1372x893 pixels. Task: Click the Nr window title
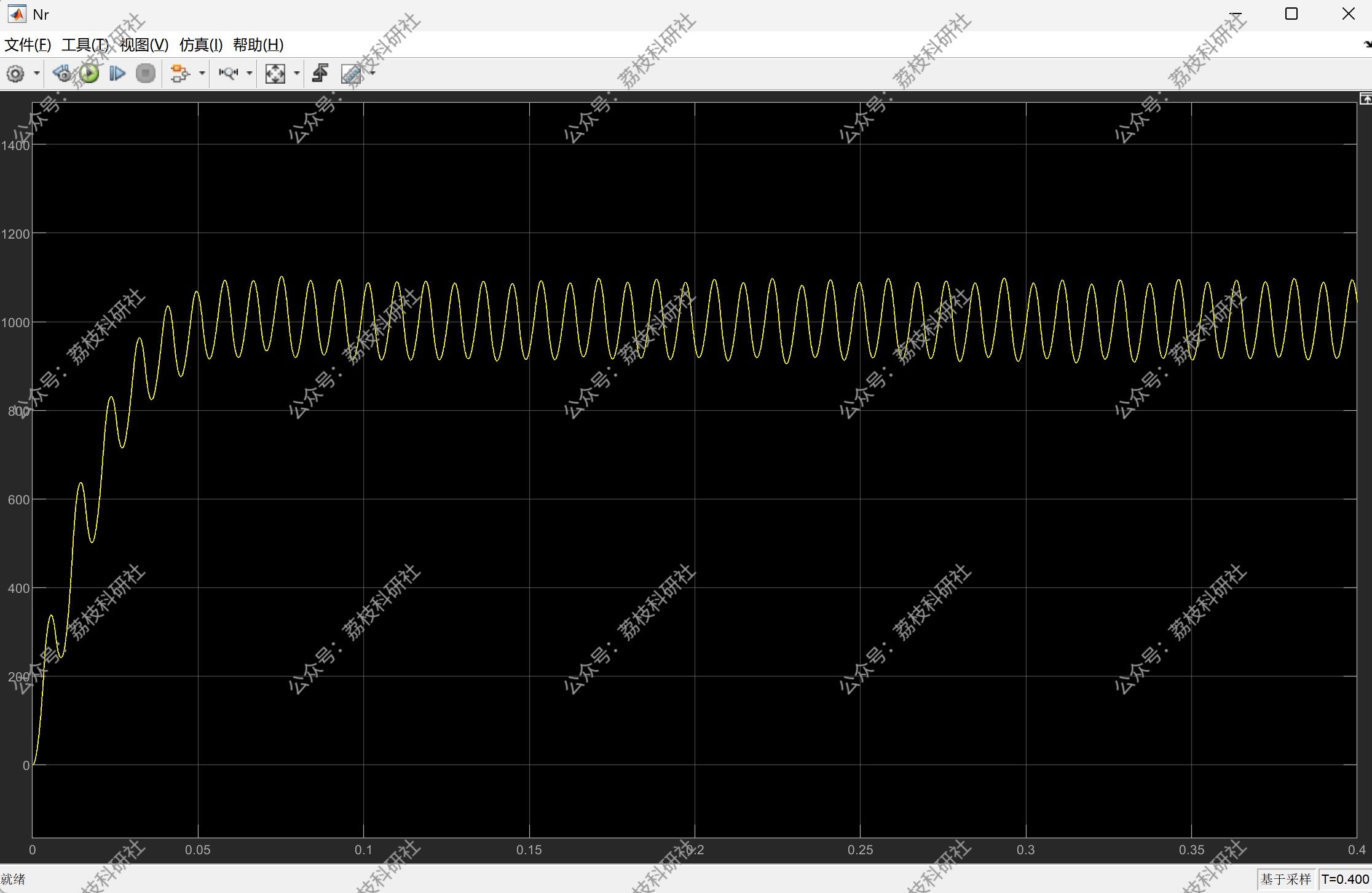point(41,14)
